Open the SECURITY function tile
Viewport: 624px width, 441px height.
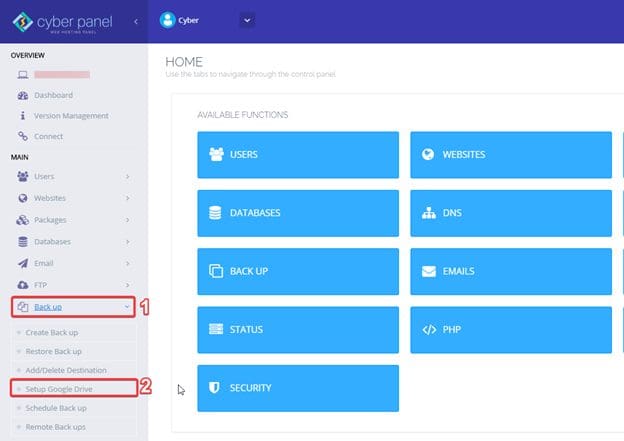coord(297,388)
